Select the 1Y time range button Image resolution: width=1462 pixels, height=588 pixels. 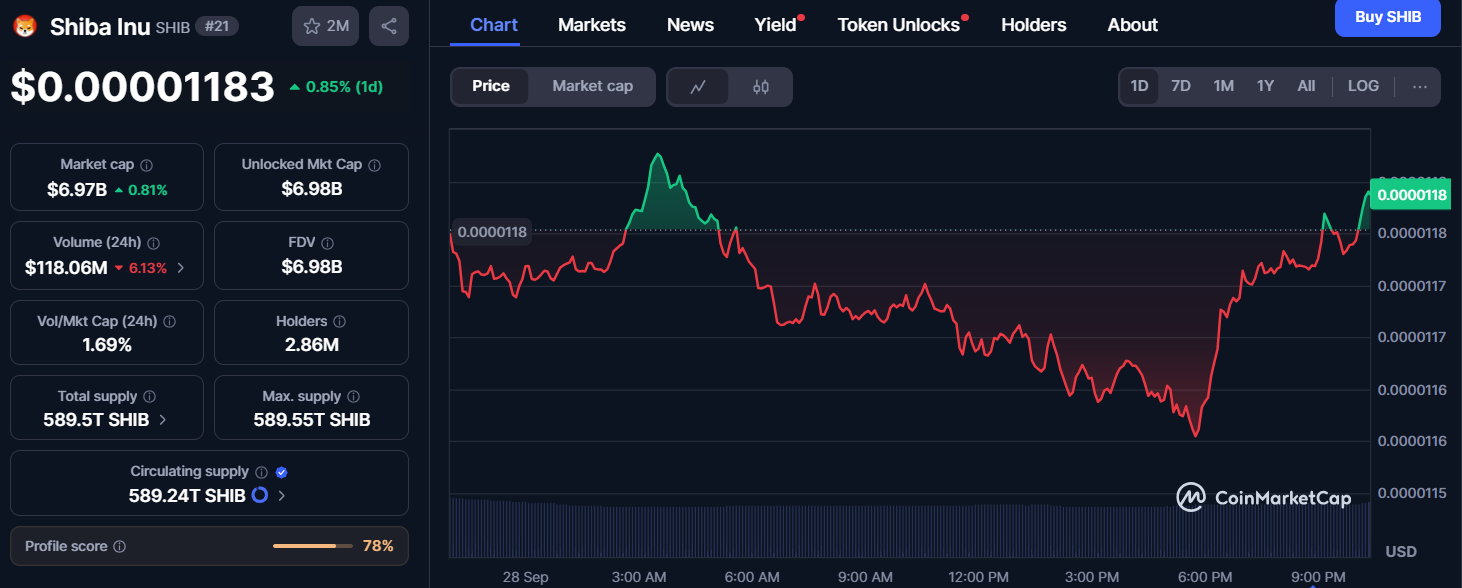(x=1265, y=86)
